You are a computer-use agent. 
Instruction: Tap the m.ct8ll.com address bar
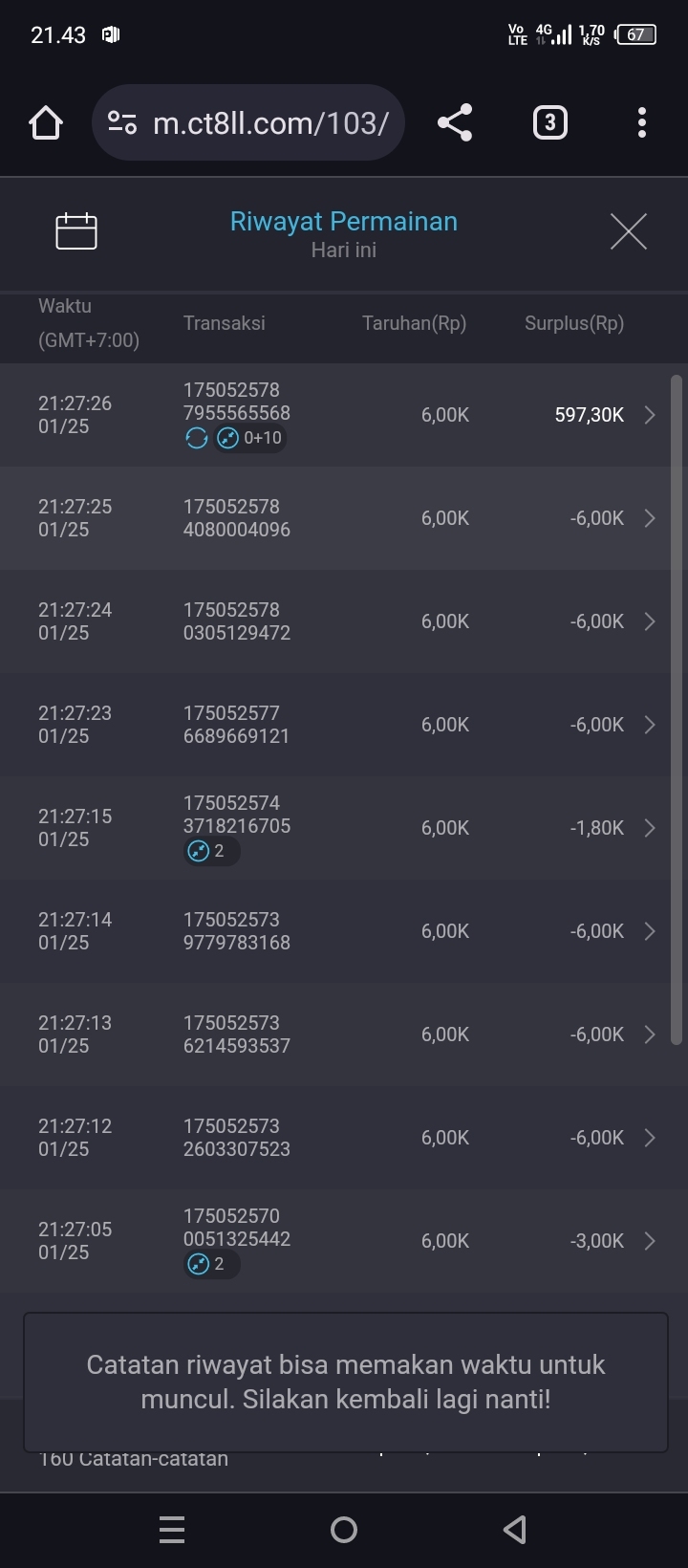click(x=270, y=122)
